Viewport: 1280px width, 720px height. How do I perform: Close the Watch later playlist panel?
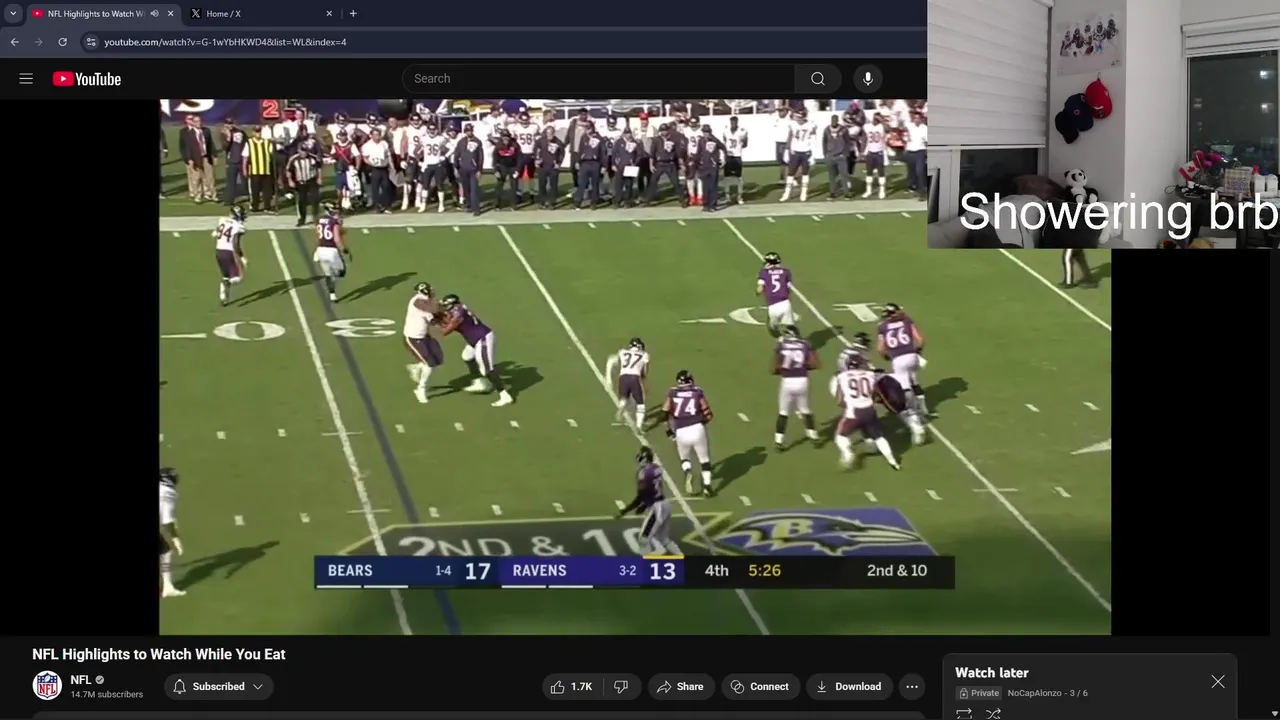(x=1218, y=682)
